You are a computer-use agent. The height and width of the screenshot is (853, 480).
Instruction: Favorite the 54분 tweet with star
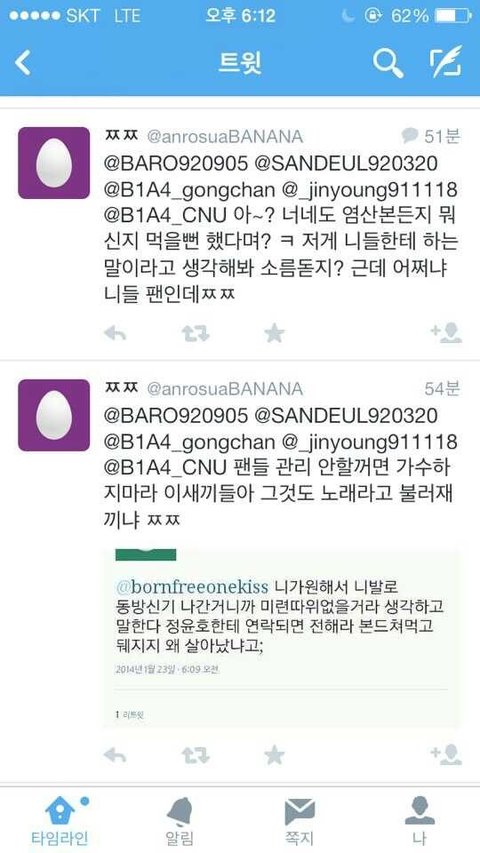(274, 755)
